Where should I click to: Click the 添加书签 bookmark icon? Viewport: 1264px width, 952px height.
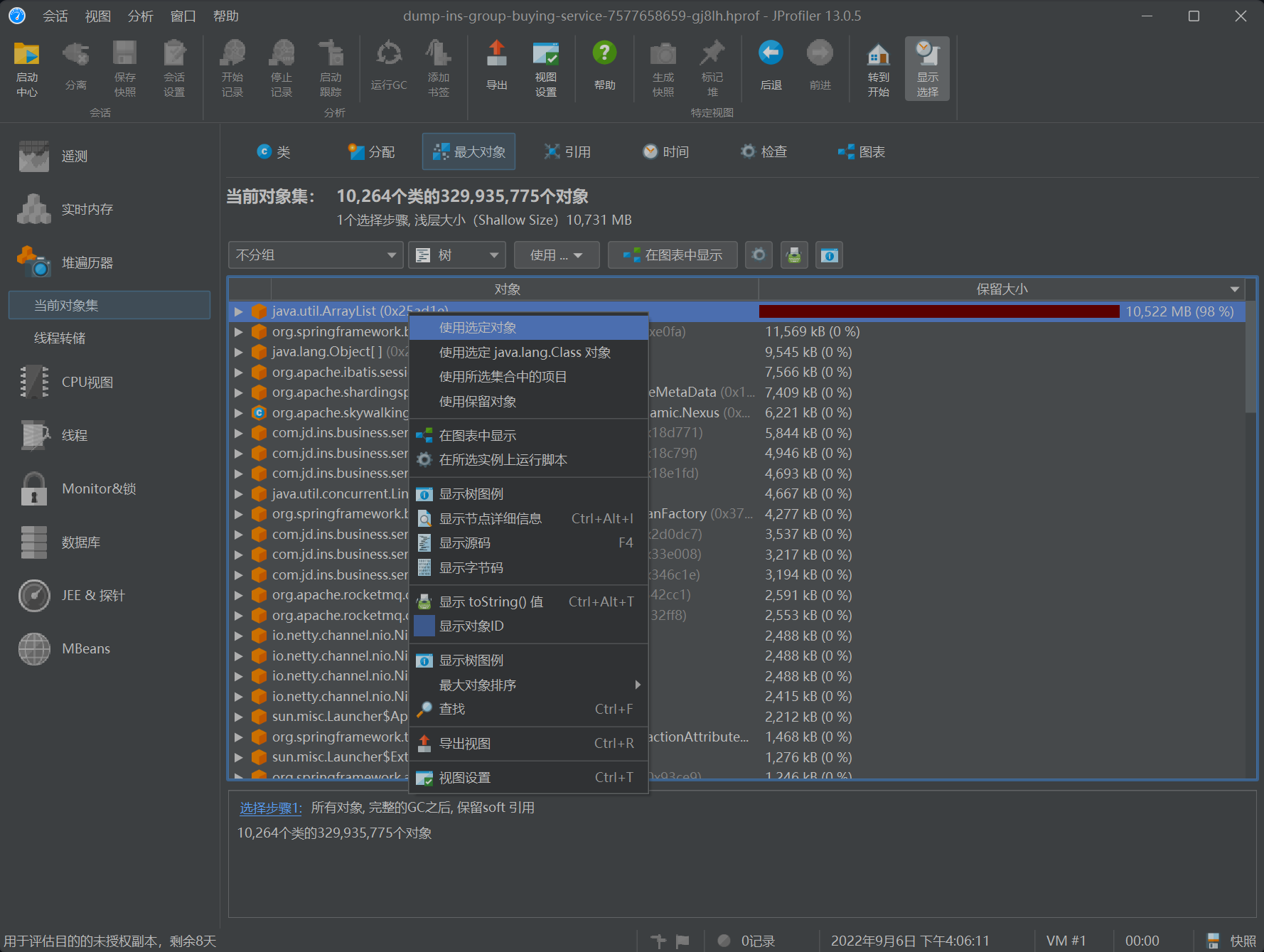[x=438, y=68]
